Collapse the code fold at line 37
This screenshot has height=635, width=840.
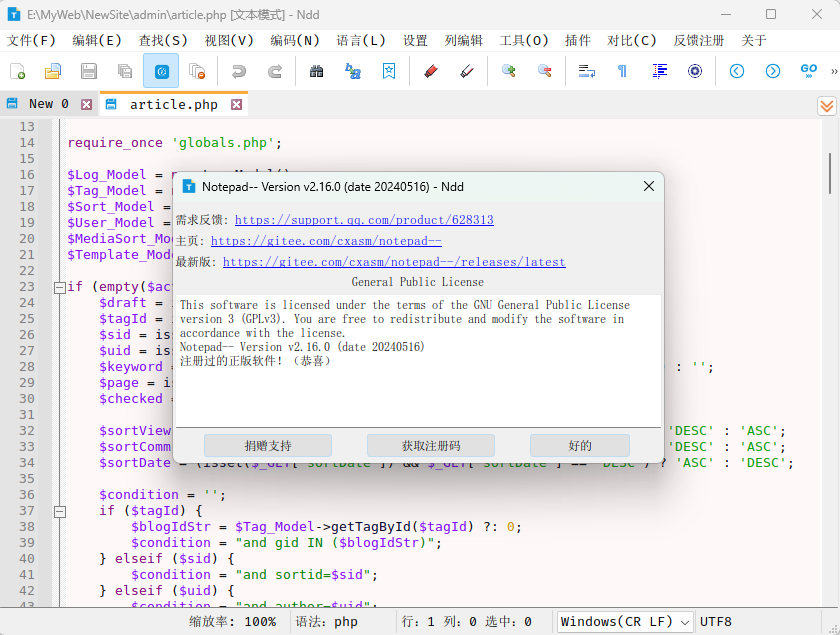pyautogui.click(x=60, y=512)
